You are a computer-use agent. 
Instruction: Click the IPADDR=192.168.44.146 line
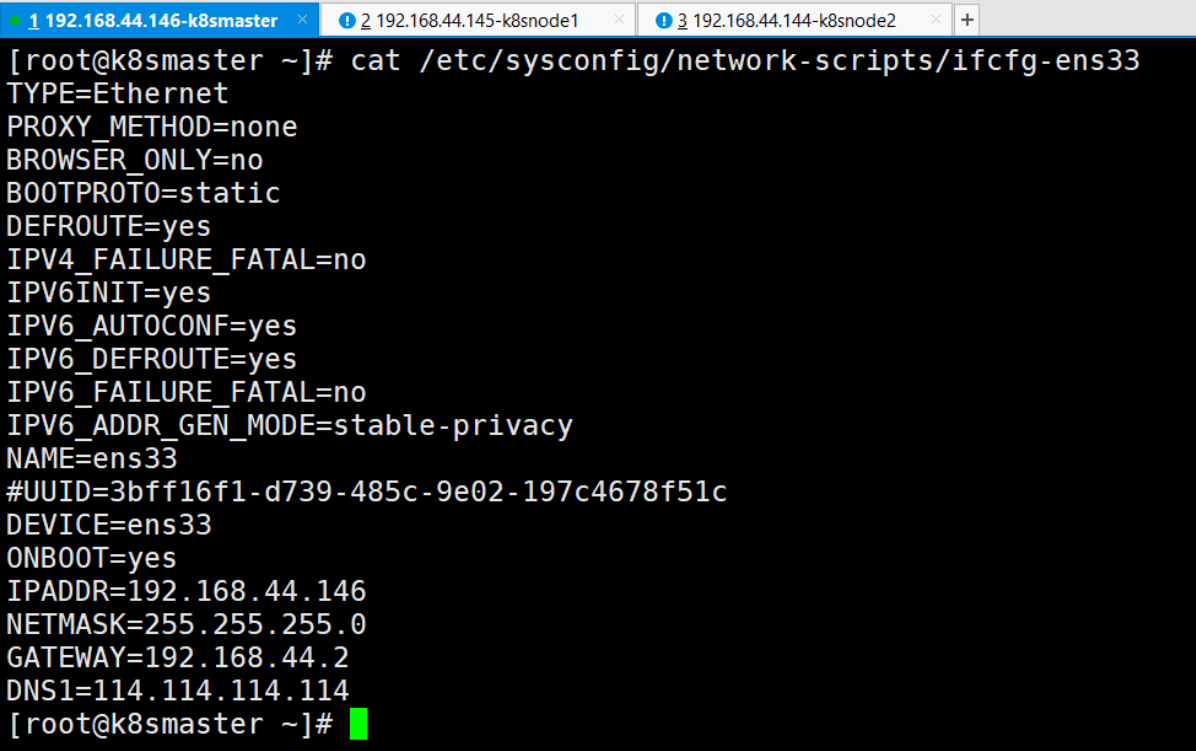click(x=187, y=592)
